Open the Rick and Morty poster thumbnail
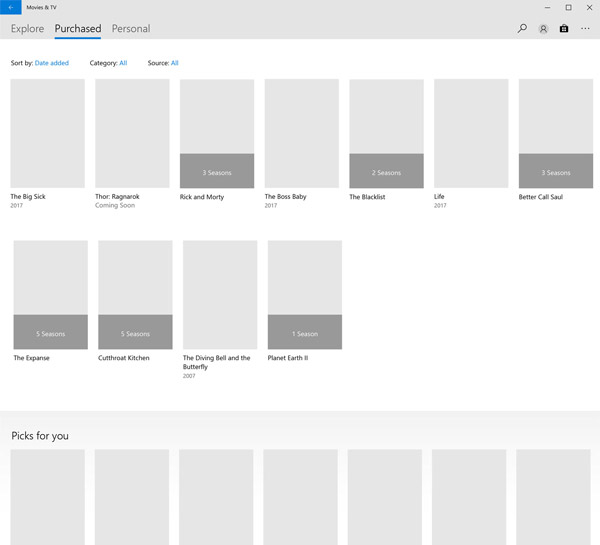This screenshot has width=600, height=545. pyautogui.click(x=217, y=133)
